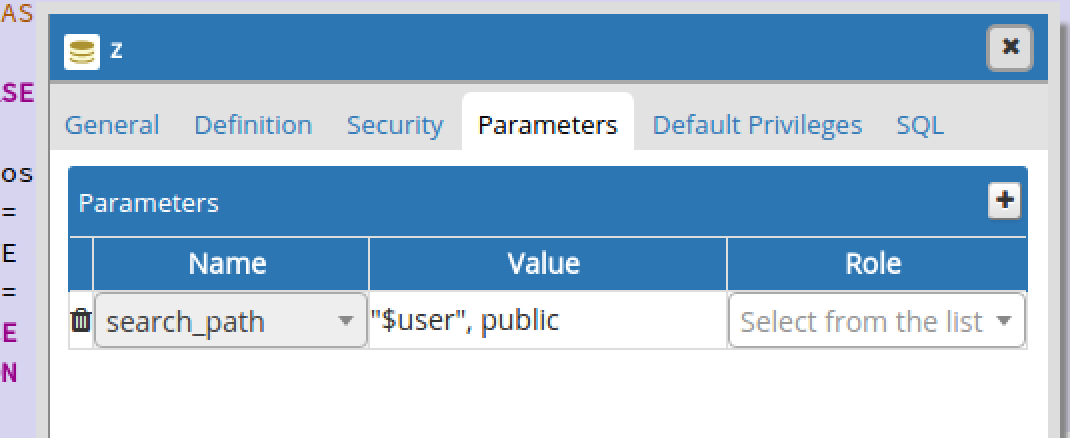1070x438 pixels.
Task: Delete the search_path parameter row
Action: tap(81, 321)
